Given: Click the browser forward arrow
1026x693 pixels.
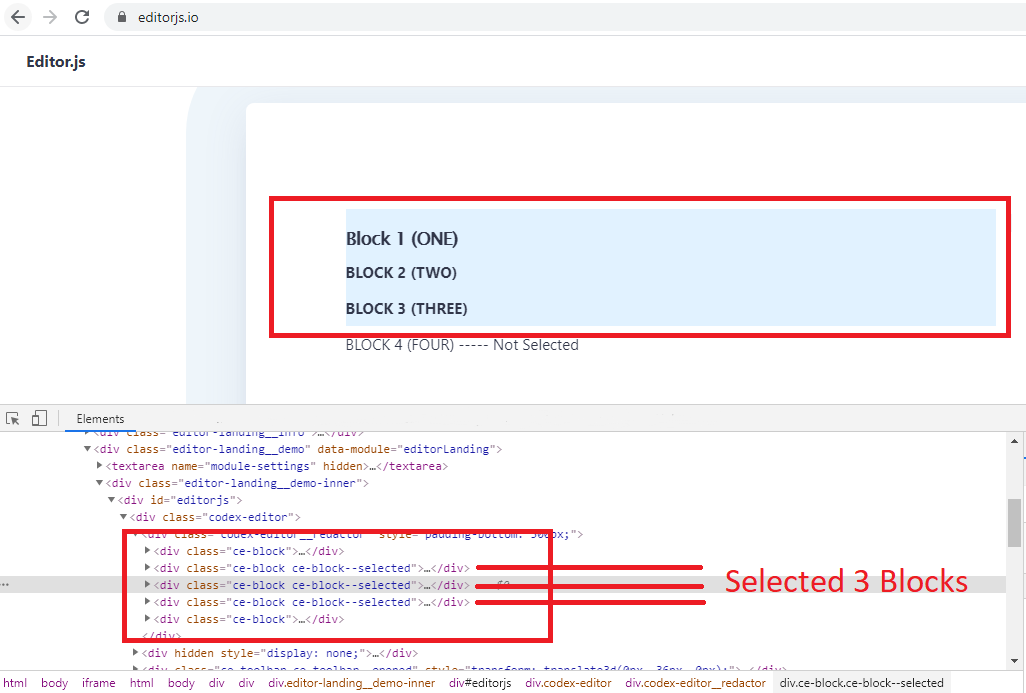Looking at the screenshot, I should click(x=50, y=17).
